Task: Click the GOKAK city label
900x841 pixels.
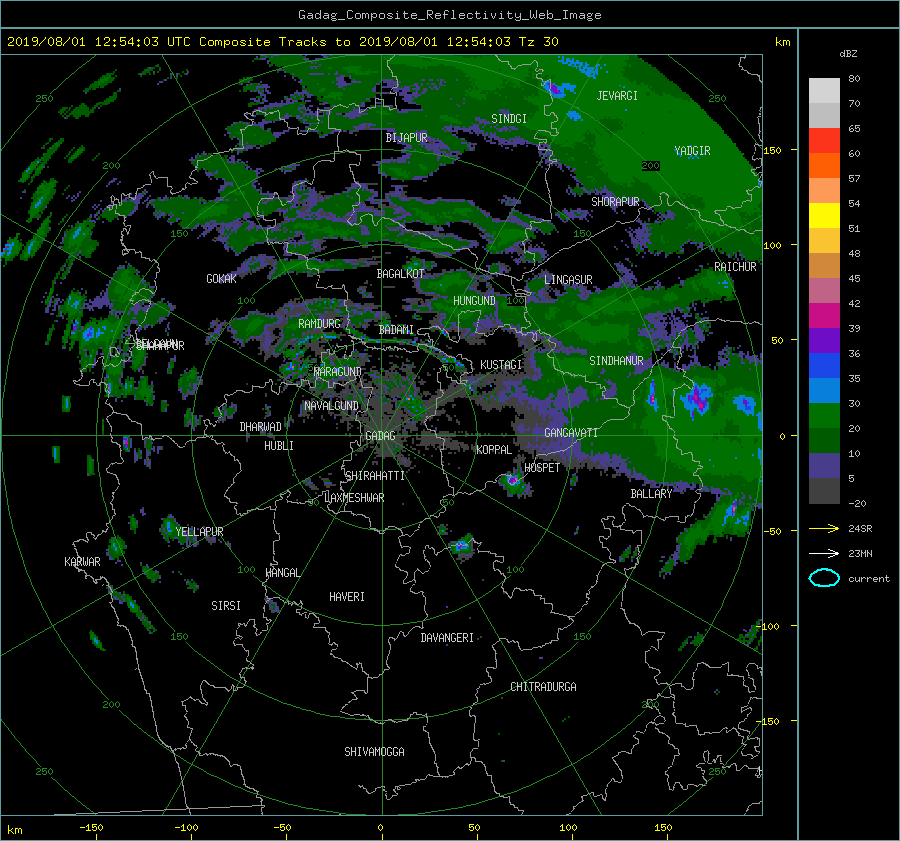Action: tap(222, 278)
